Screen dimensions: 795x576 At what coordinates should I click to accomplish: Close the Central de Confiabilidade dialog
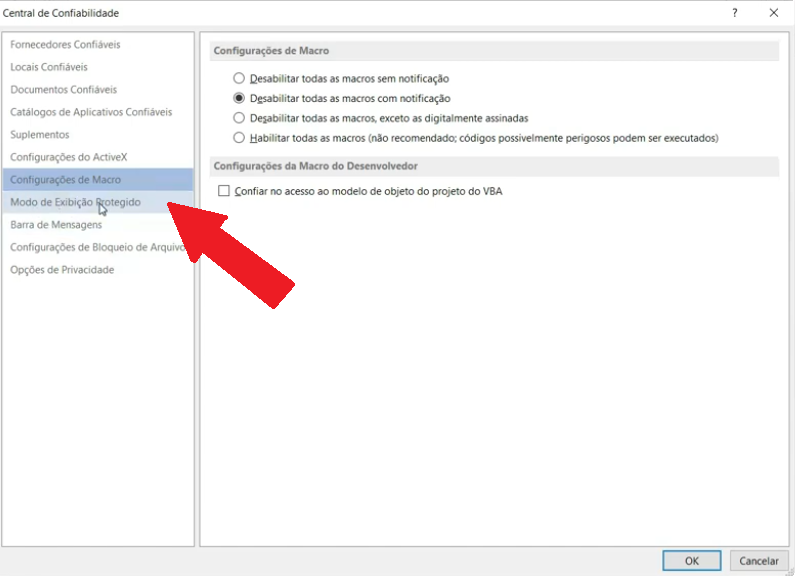point(773,13)
